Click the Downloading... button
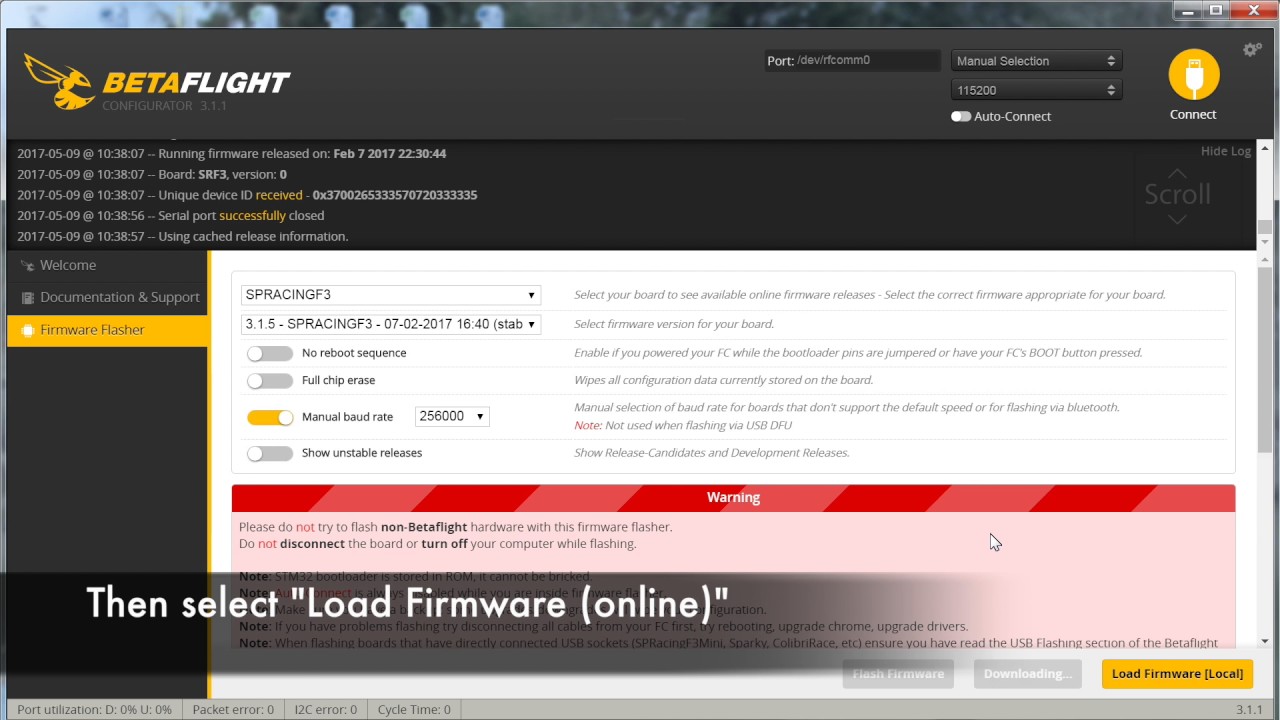 [1027, 673]
